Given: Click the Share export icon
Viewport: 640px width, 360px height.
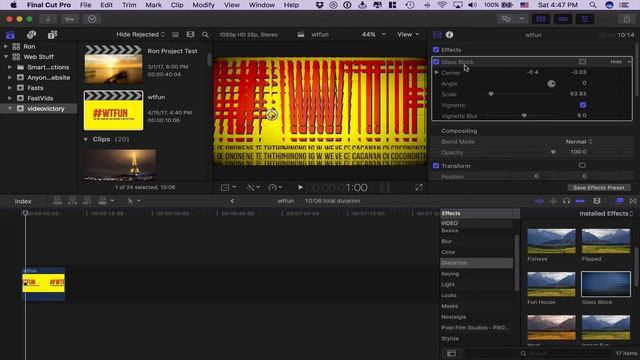Looking at the screenshot, I should (x=627, y=19).
